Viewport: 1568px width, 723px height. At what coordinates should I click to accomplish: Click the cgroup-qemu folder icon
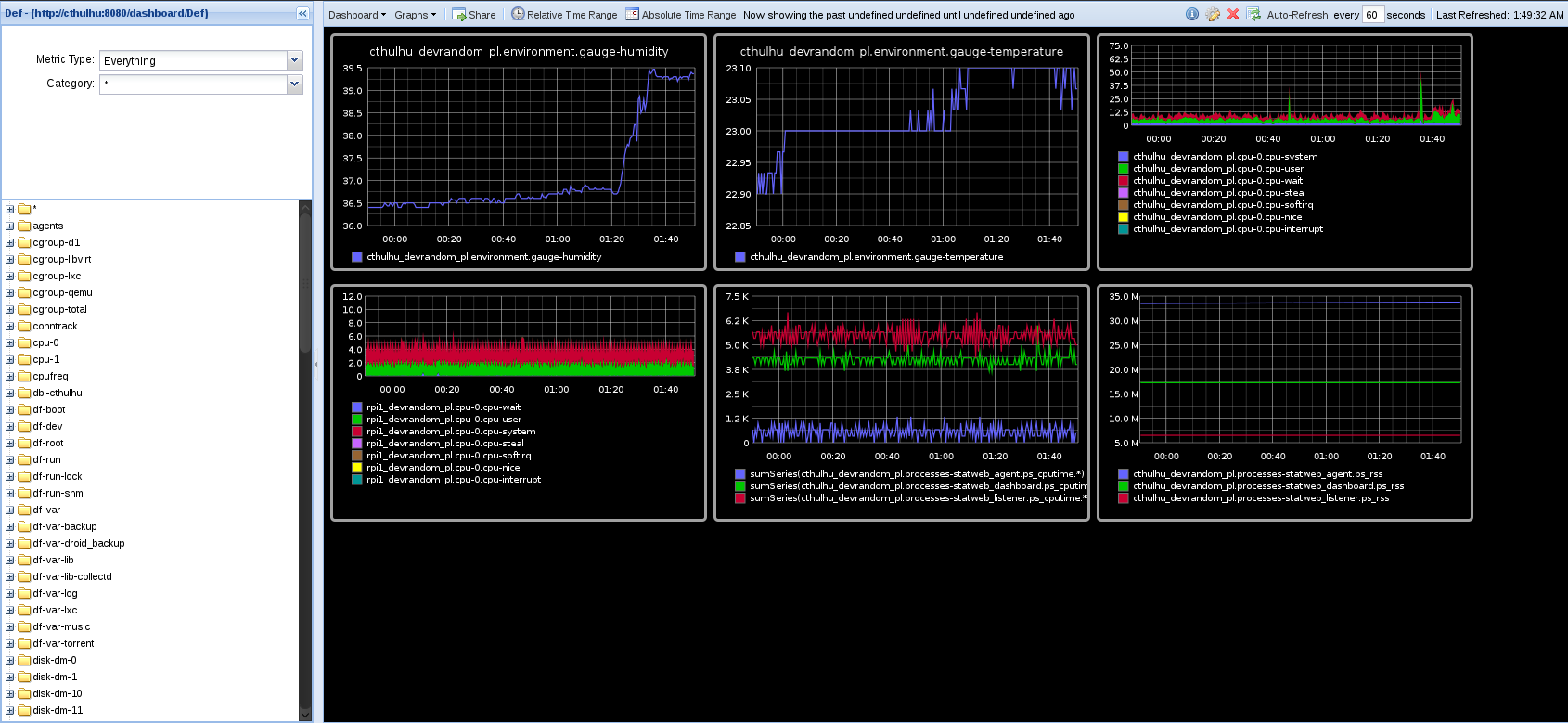[24, 292]
